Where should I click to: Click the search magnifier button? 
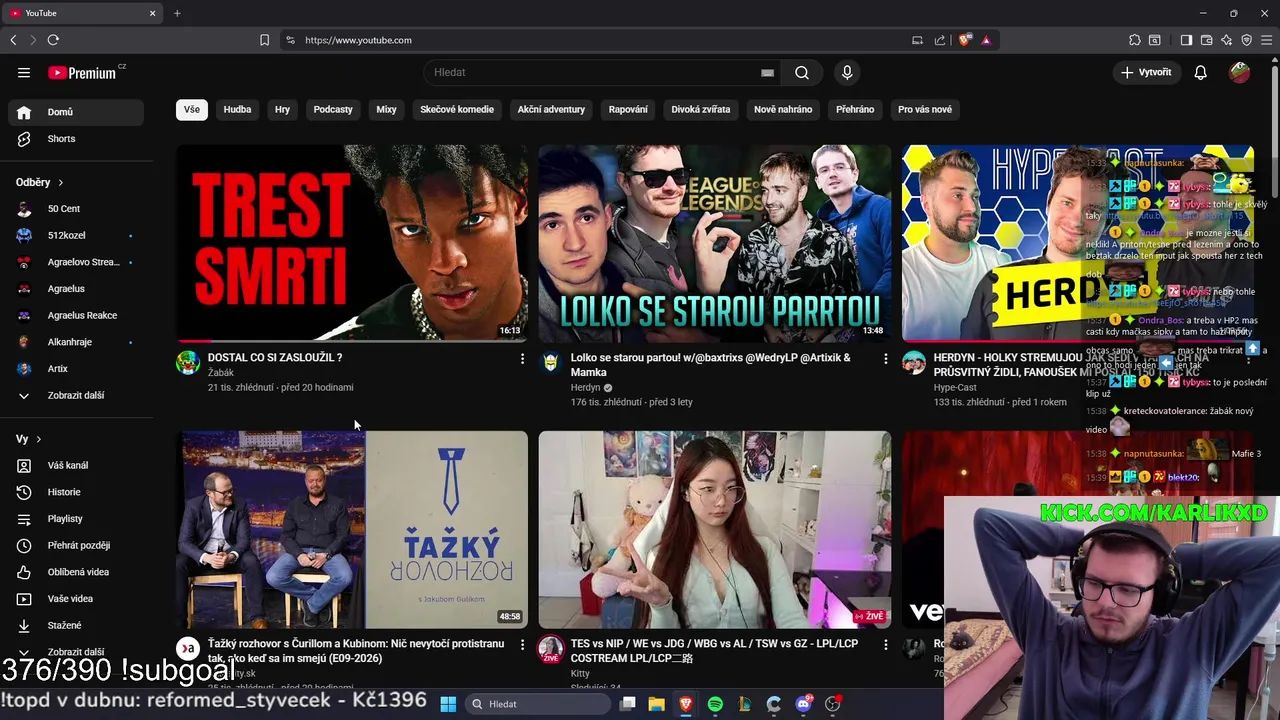point(802,72)
